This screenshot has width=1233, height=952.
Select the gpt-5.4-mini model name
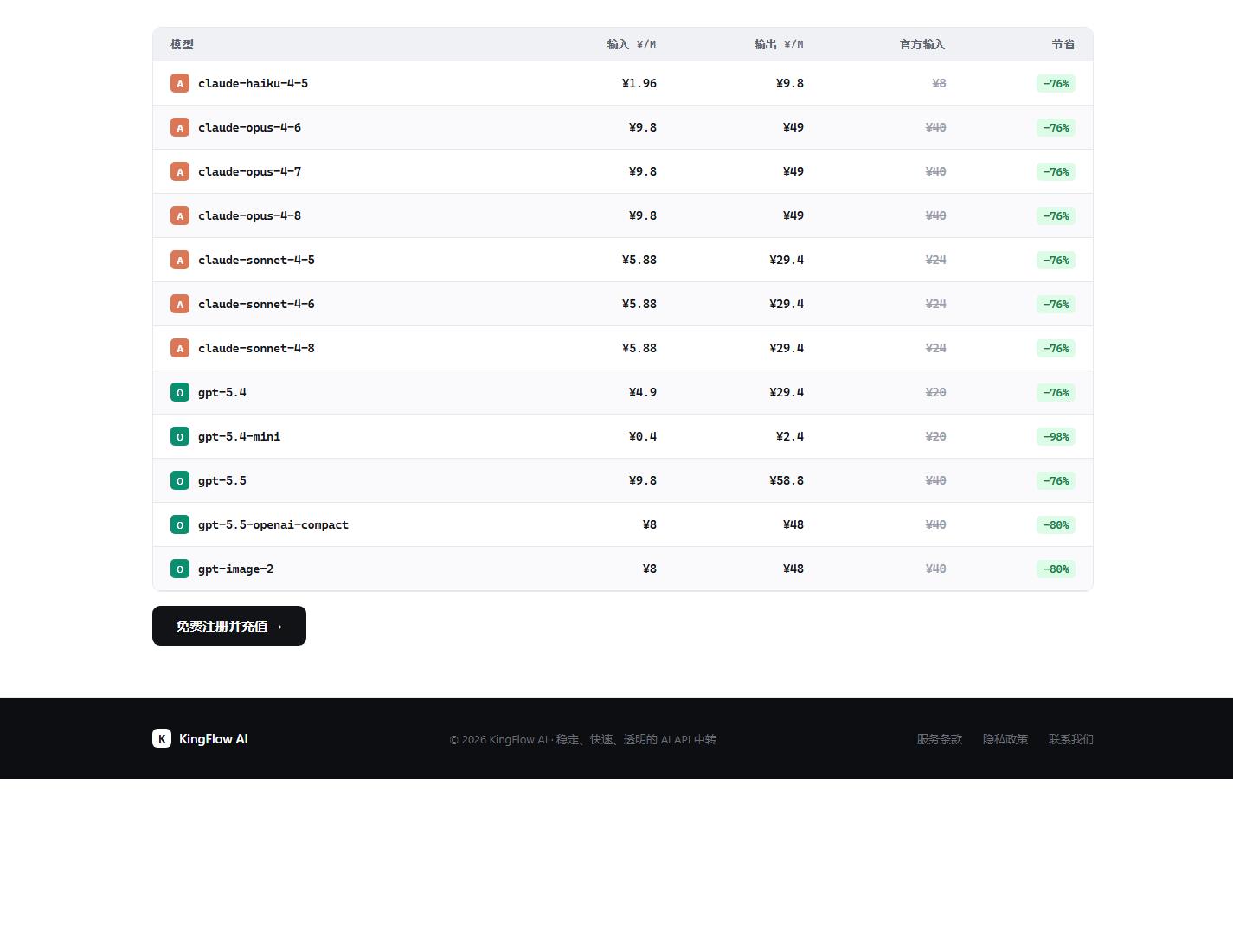[x=239, y=436]
